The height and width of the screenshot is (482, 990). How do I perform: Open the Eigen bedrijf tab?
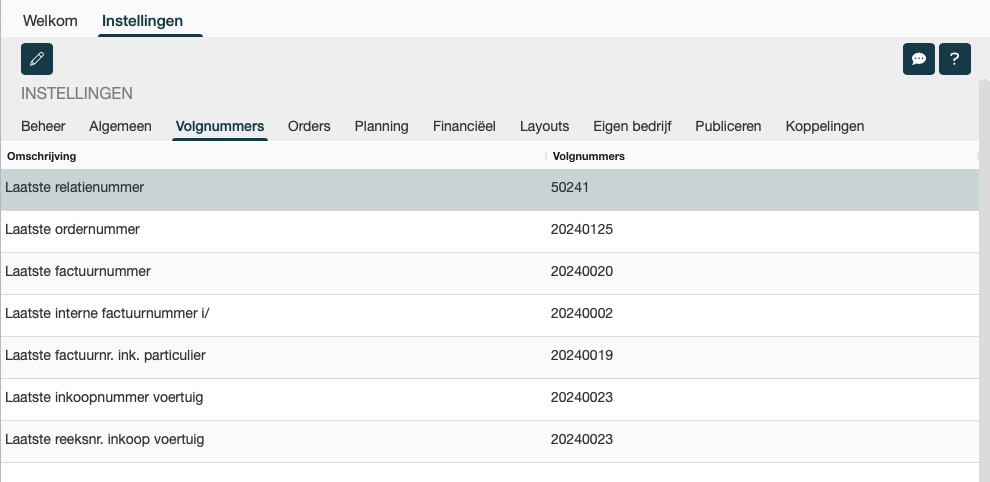click(632, 126)
